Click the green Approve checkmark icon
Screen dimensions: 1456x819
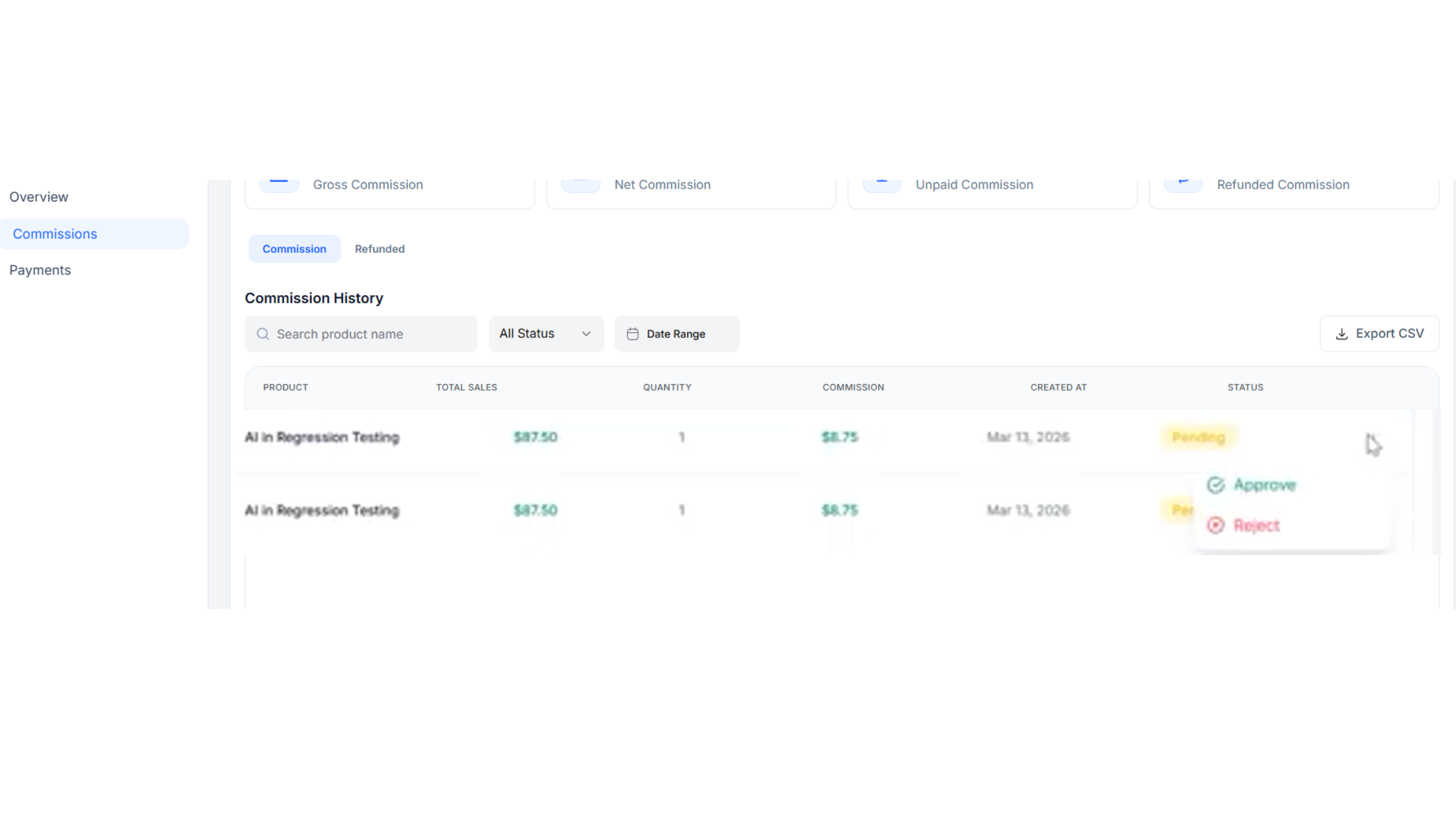tap(1215, 485)
